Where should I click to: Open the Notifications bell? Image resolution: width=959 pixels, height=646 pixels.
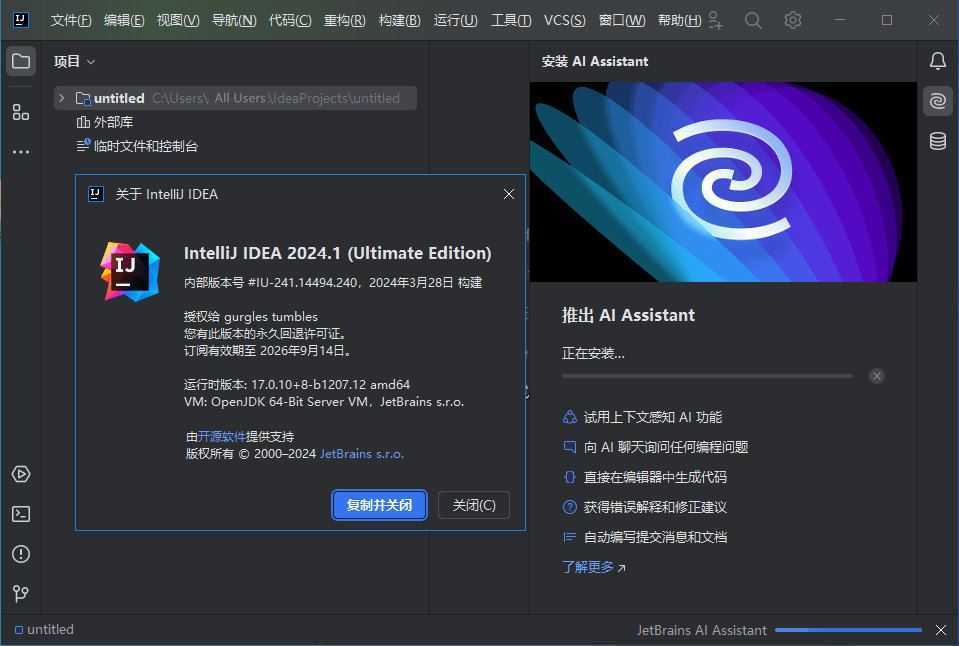click(936, 60)
